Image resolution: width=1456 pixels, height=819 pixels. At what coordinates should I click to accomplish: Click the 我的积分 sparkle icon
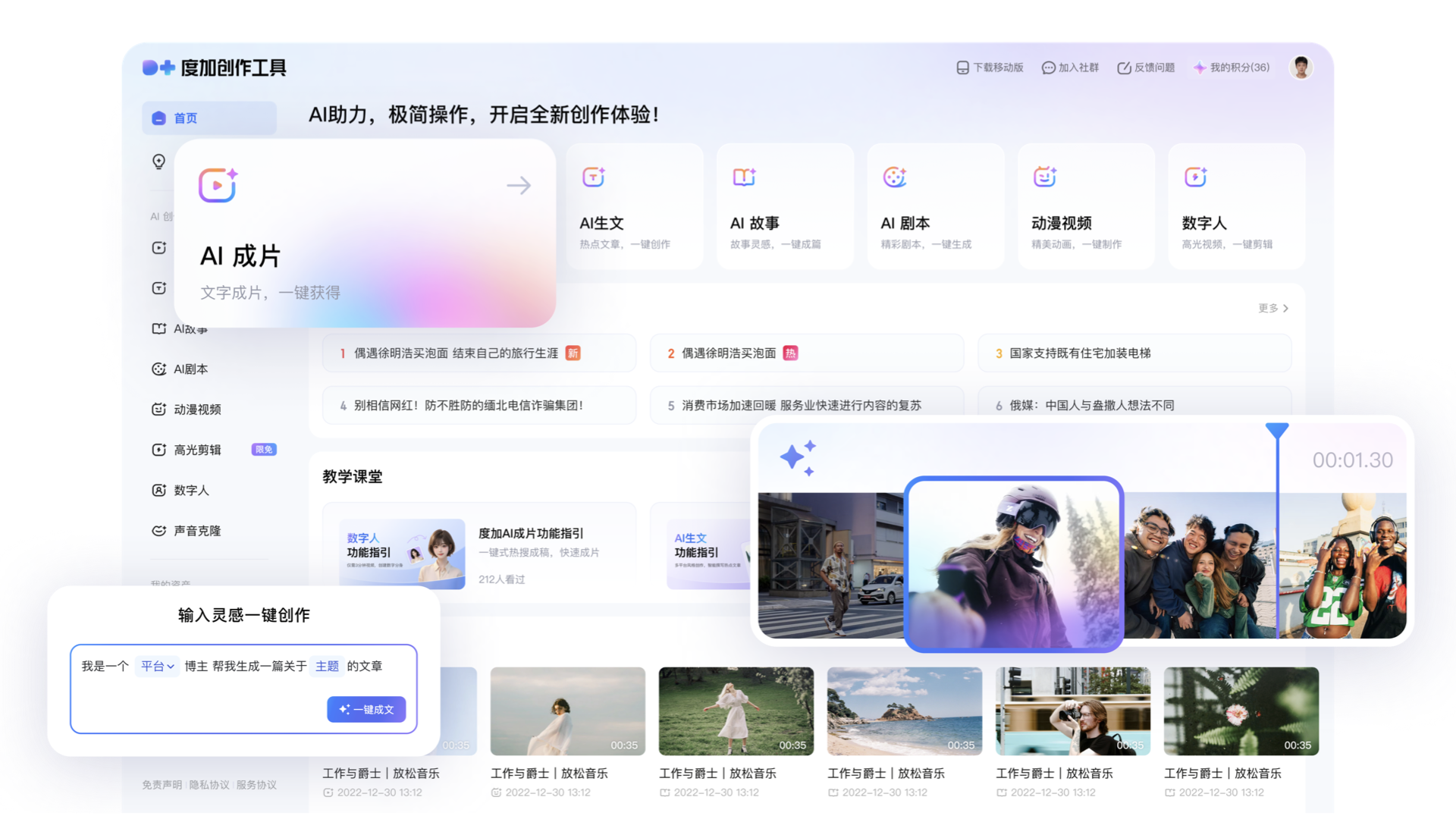1200,67
